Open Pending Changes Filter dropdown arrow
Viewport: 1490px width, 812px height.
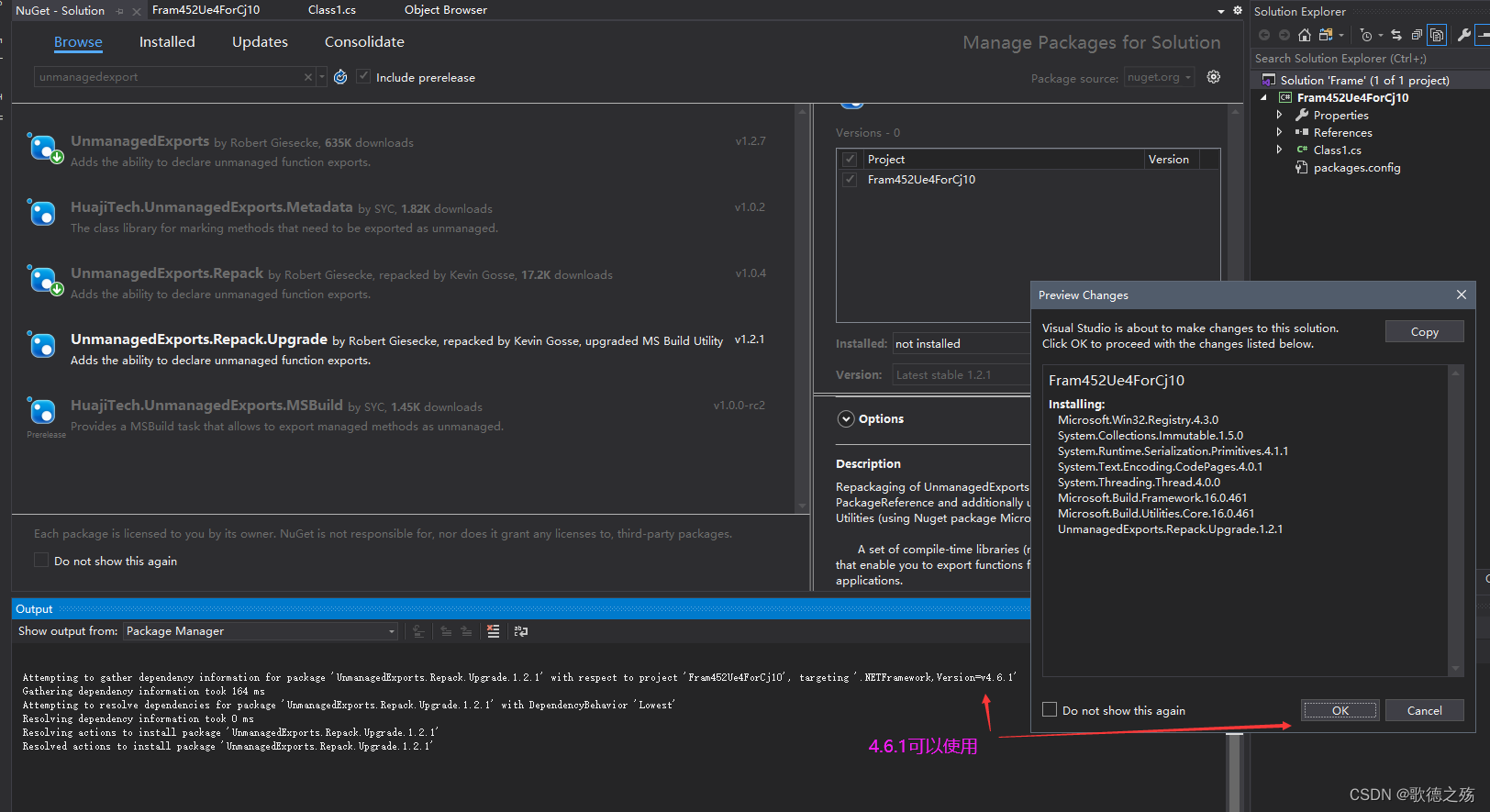(x=1380, y=35)
